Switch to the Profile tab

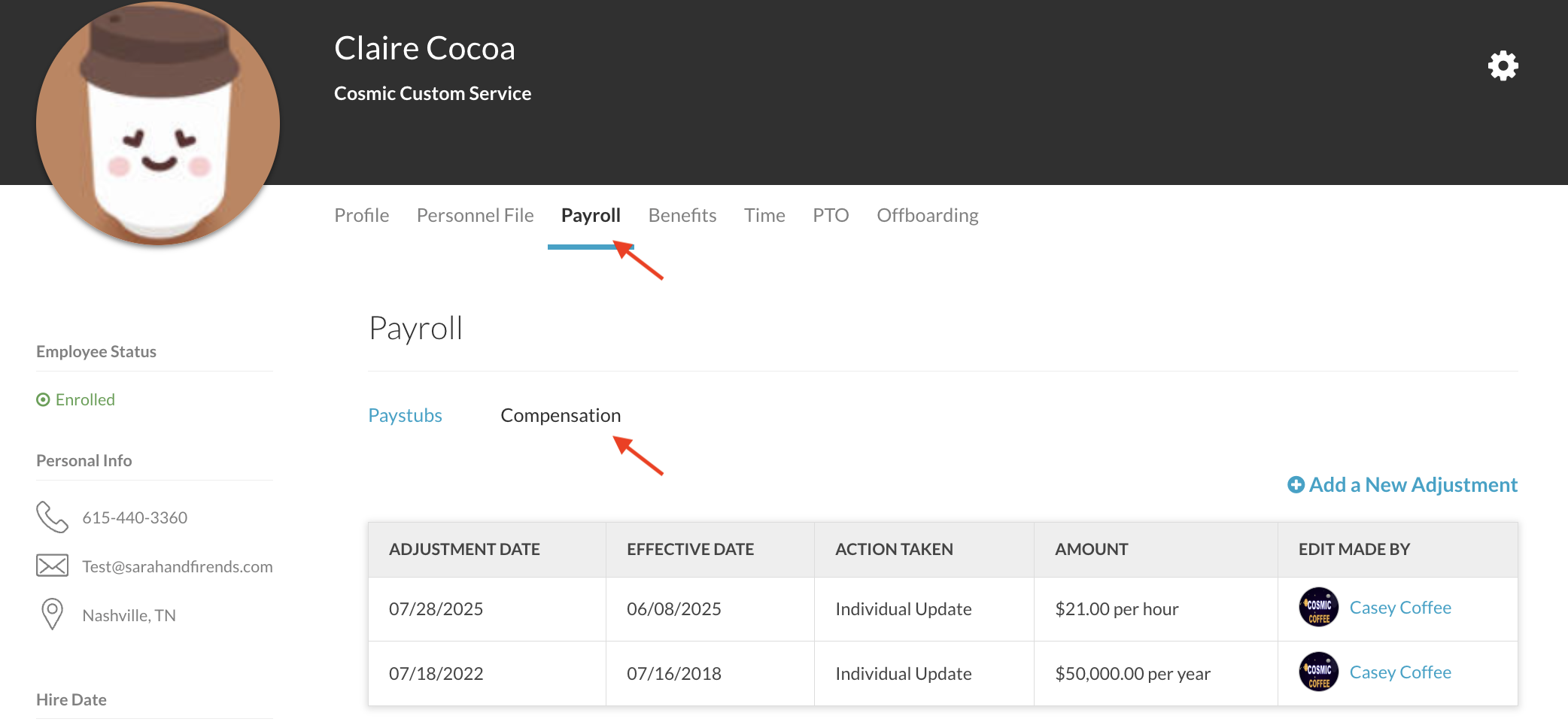click(x=362, y=216)
